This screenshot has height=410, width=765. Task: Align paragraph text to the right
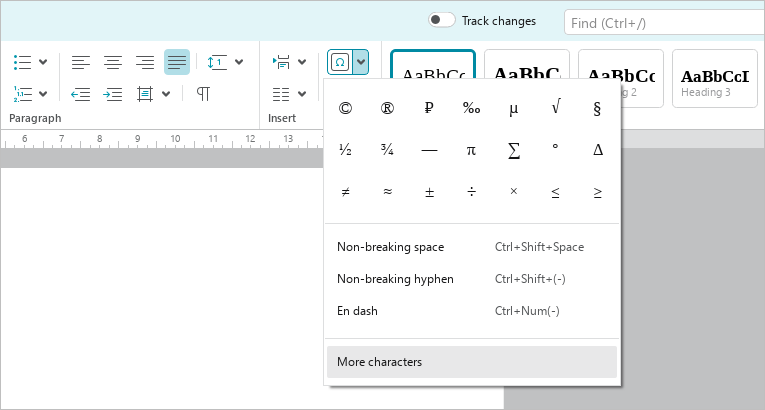click(x=145, y=62)
